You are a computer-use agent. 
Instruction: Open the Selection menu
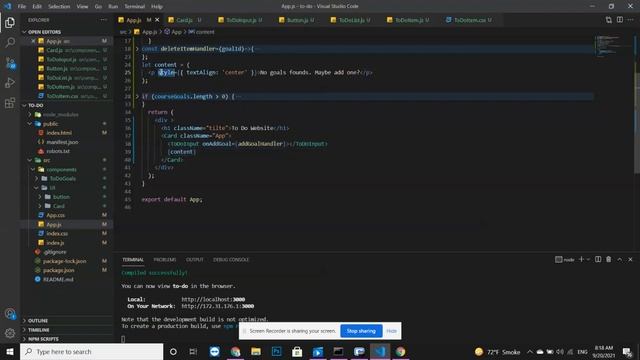pyautogui.click(x=59, y=7)
